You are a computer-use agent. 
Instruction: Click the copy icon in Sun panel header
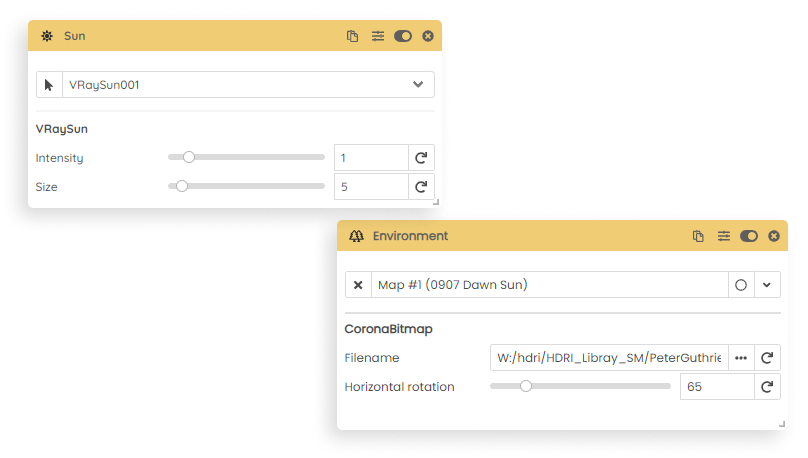tap(352, 36)
